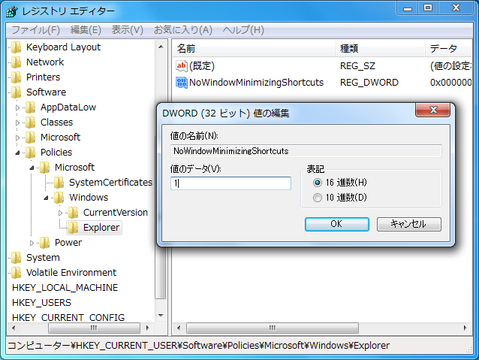The width and height of the screenshot is (479, 360).
Task: Collapse the Policies tree node
Action: point(18,153)
